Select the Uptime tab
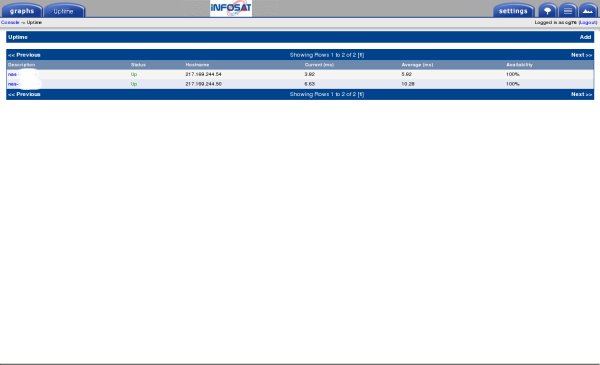The width and height of the screenshot is (600, 365). click(x=64, y=11)
